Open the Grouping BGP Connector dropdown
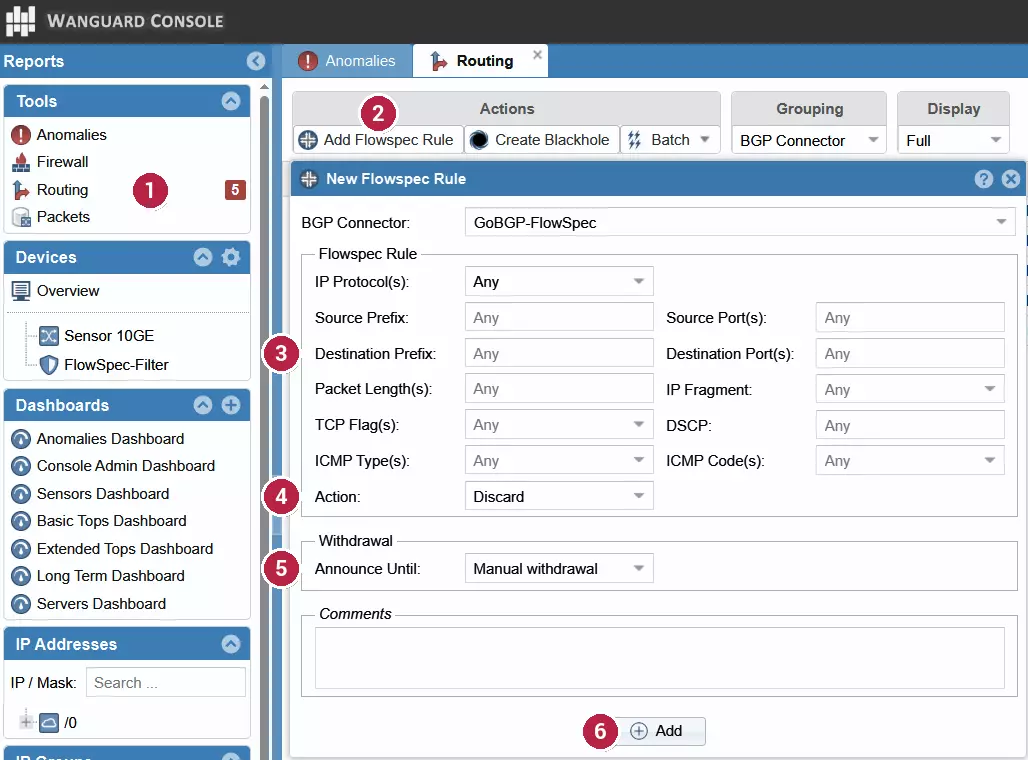 pyautogui.click(x=809, y=140)
